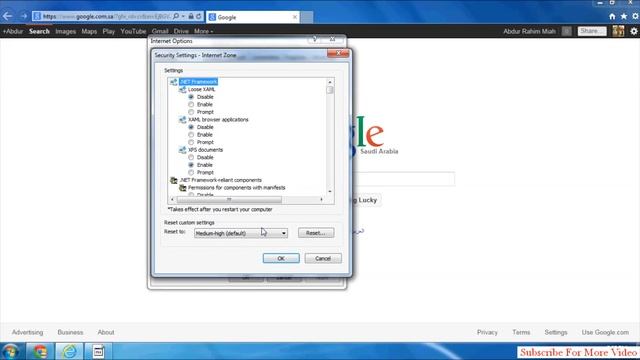The width and height of the screenshot is (640, 360).
Task: Click the address bar search magnifier icon
Action: click(176, 16)
